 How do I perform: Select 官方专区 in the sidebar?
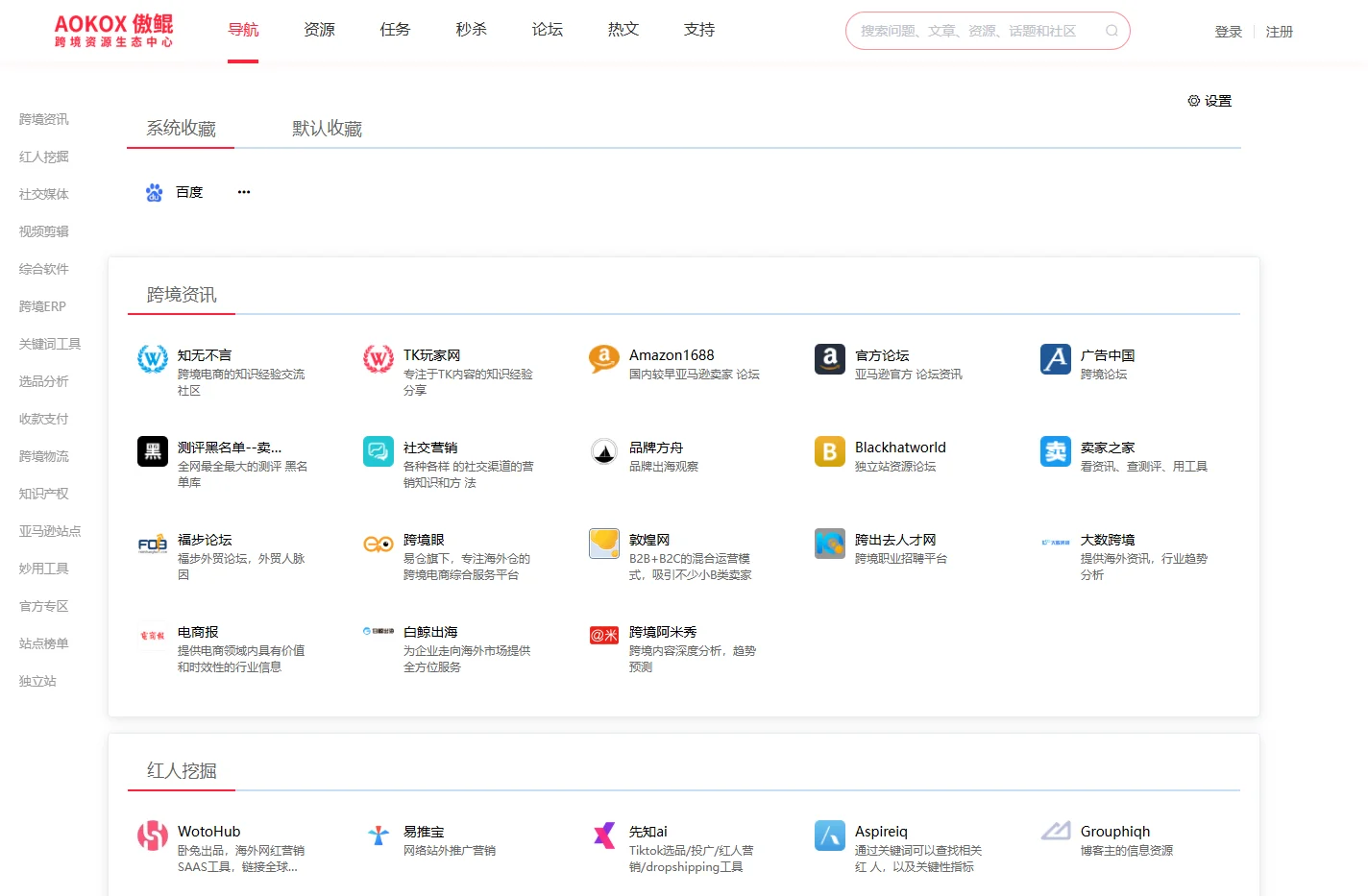[x=44, y=606]
